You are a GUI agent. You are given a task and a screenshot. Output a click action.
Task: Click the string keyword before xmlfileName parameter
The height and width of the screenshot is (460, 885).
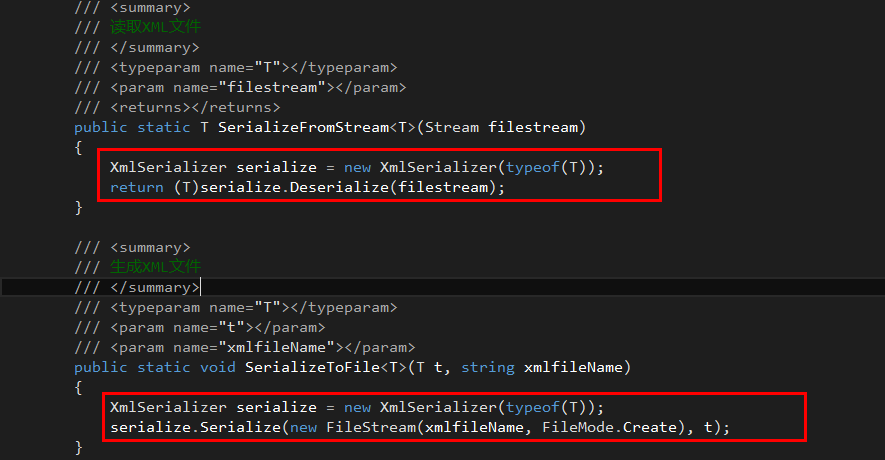pyautogui.click(x=488, y=367)
